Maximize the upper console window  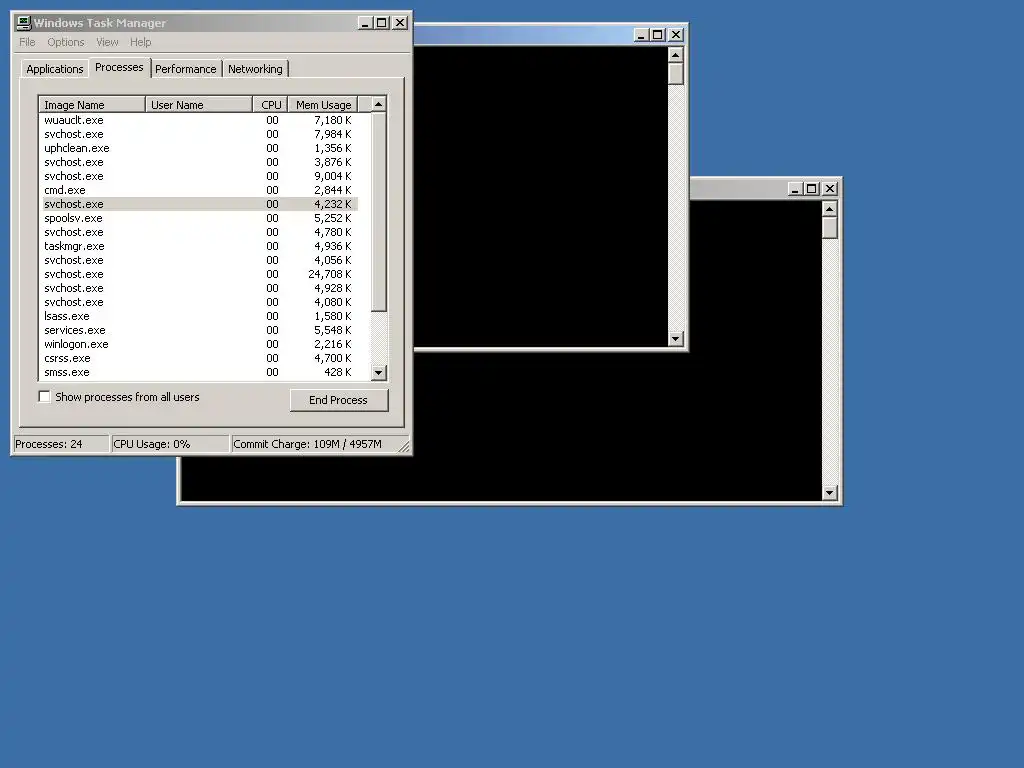pyautogui.click(x=658, y=35)
